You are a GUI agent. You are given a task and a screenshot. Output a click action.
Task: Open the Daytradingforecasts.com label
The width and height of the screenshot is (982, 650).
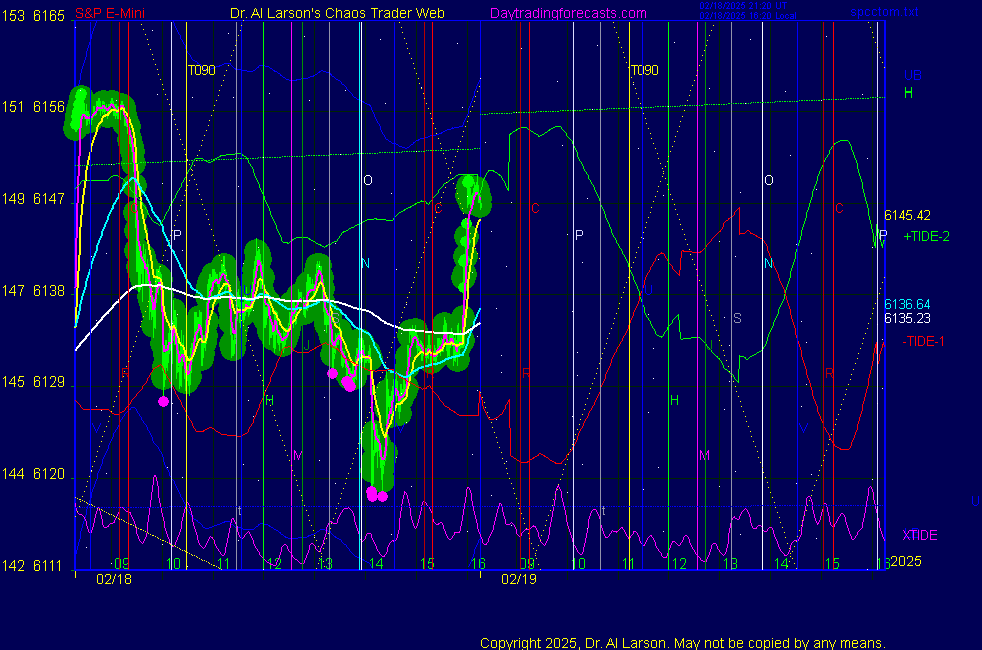click(568, 14)
